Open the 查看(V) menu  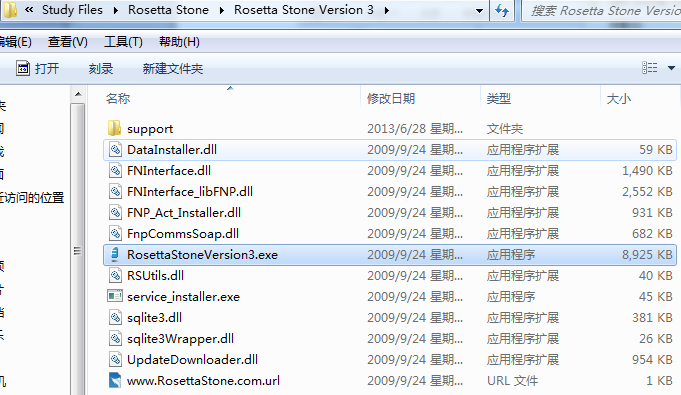coord(67,42)
